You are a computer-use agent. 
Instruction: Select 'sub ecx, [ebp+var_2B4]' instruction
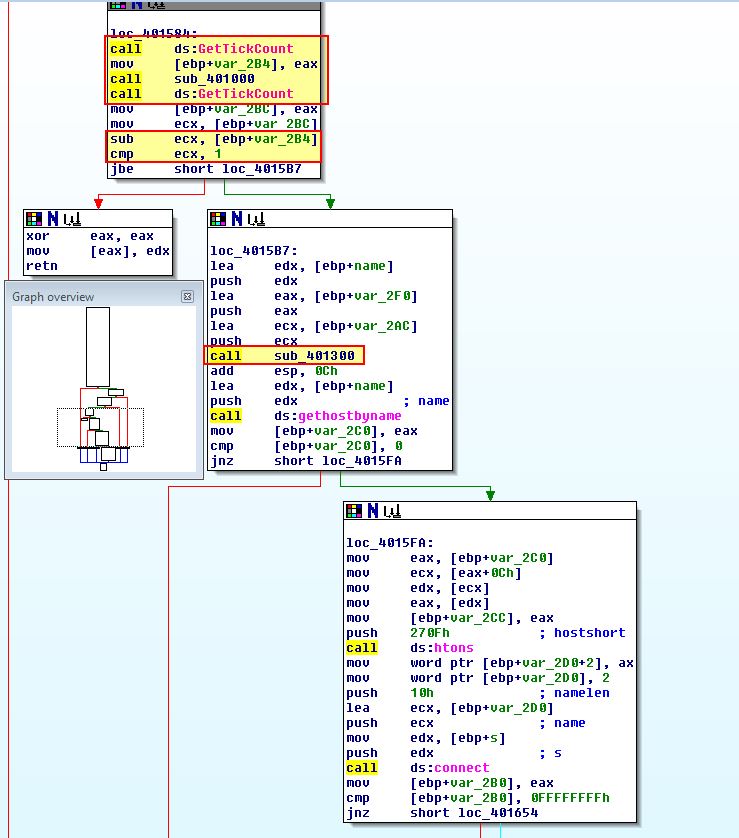point(214,139)
